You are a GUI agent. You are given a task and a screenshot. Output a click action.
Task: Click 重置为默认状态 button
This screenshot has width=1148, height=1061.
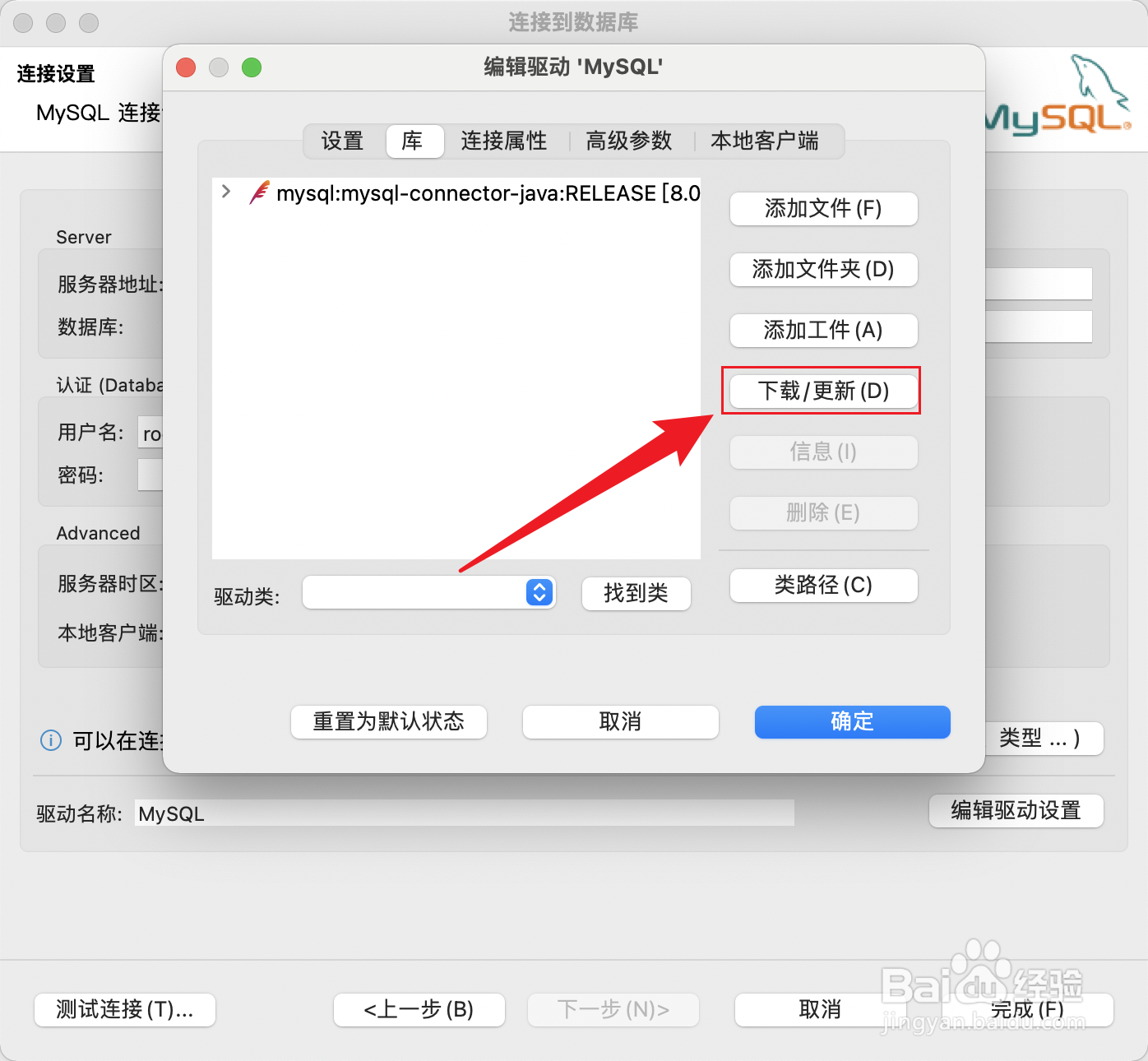point(389,722)
